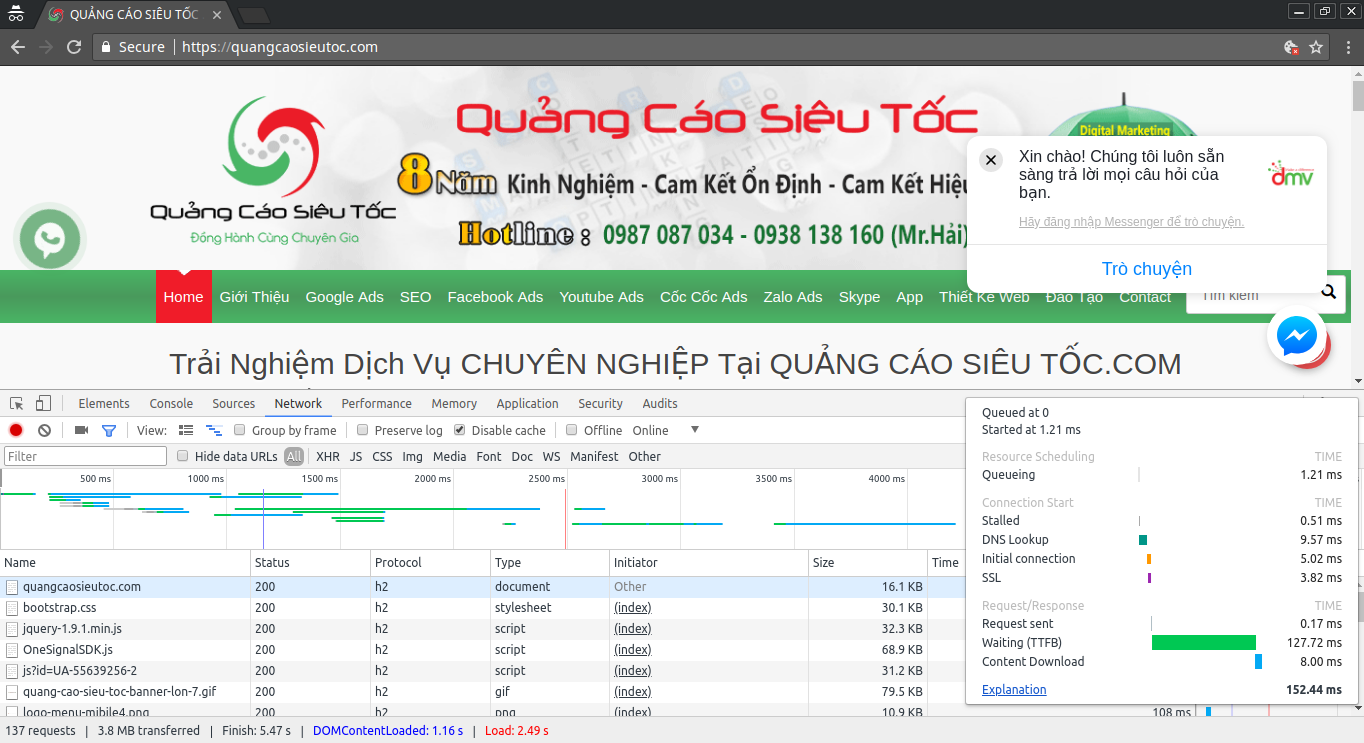The height and width of the screenshot is (743, 1364).
Task: Switch to large request rows view icon
Action: 186,430
